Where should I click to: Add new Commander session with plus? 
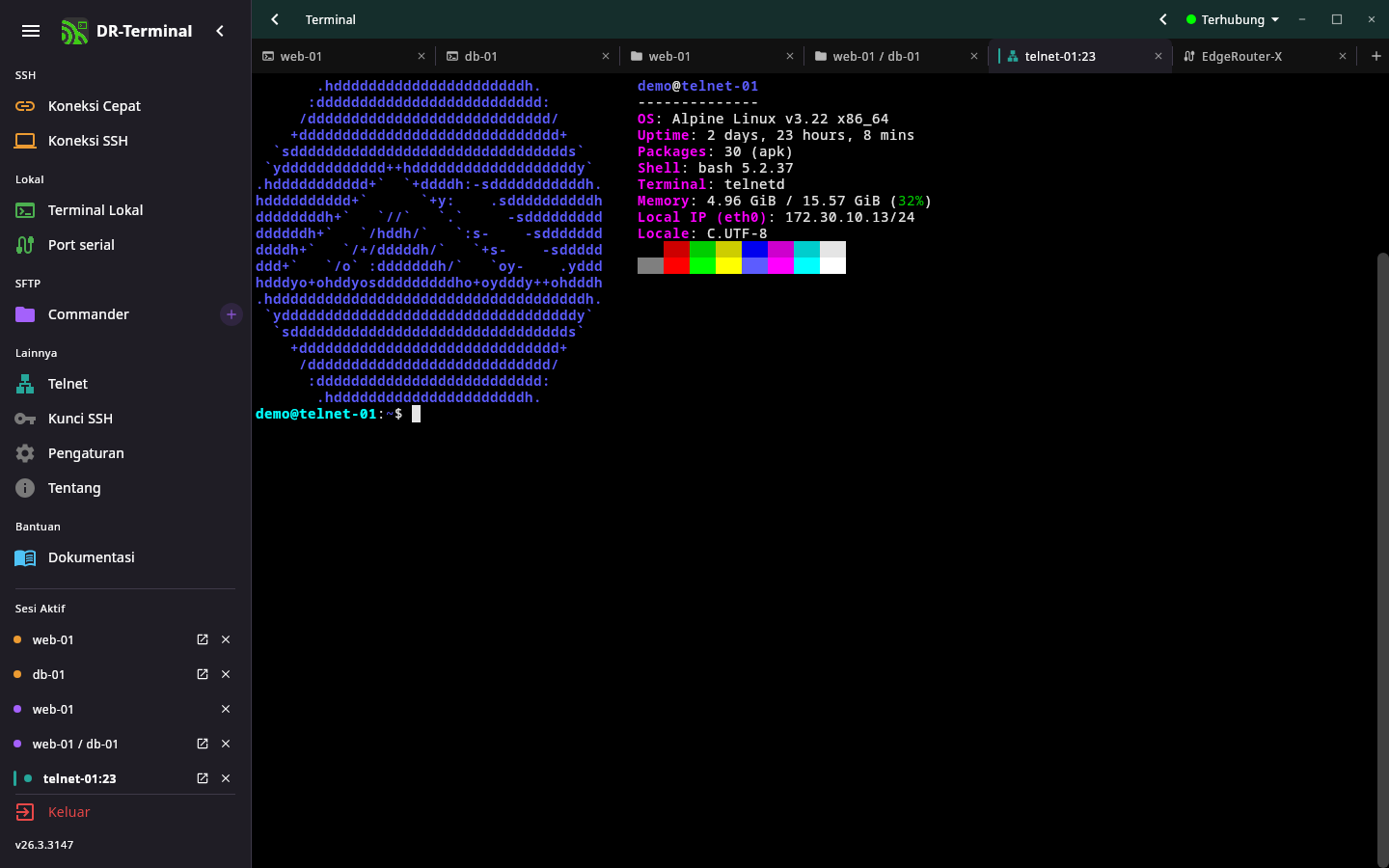231,314
